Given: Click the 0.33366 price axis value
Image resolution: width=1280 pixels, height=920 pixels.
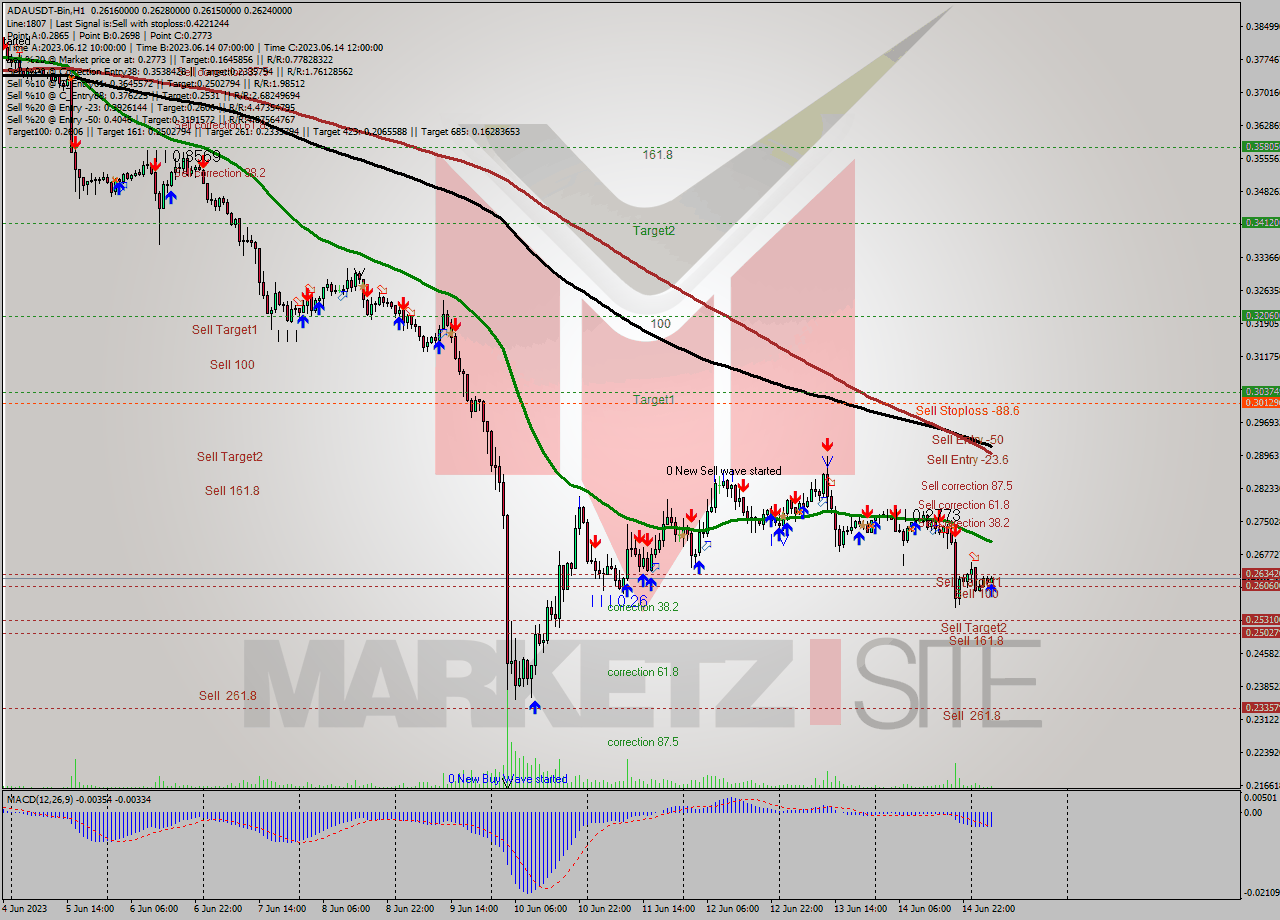Looking at the screenshot, I should [1262, 257].
